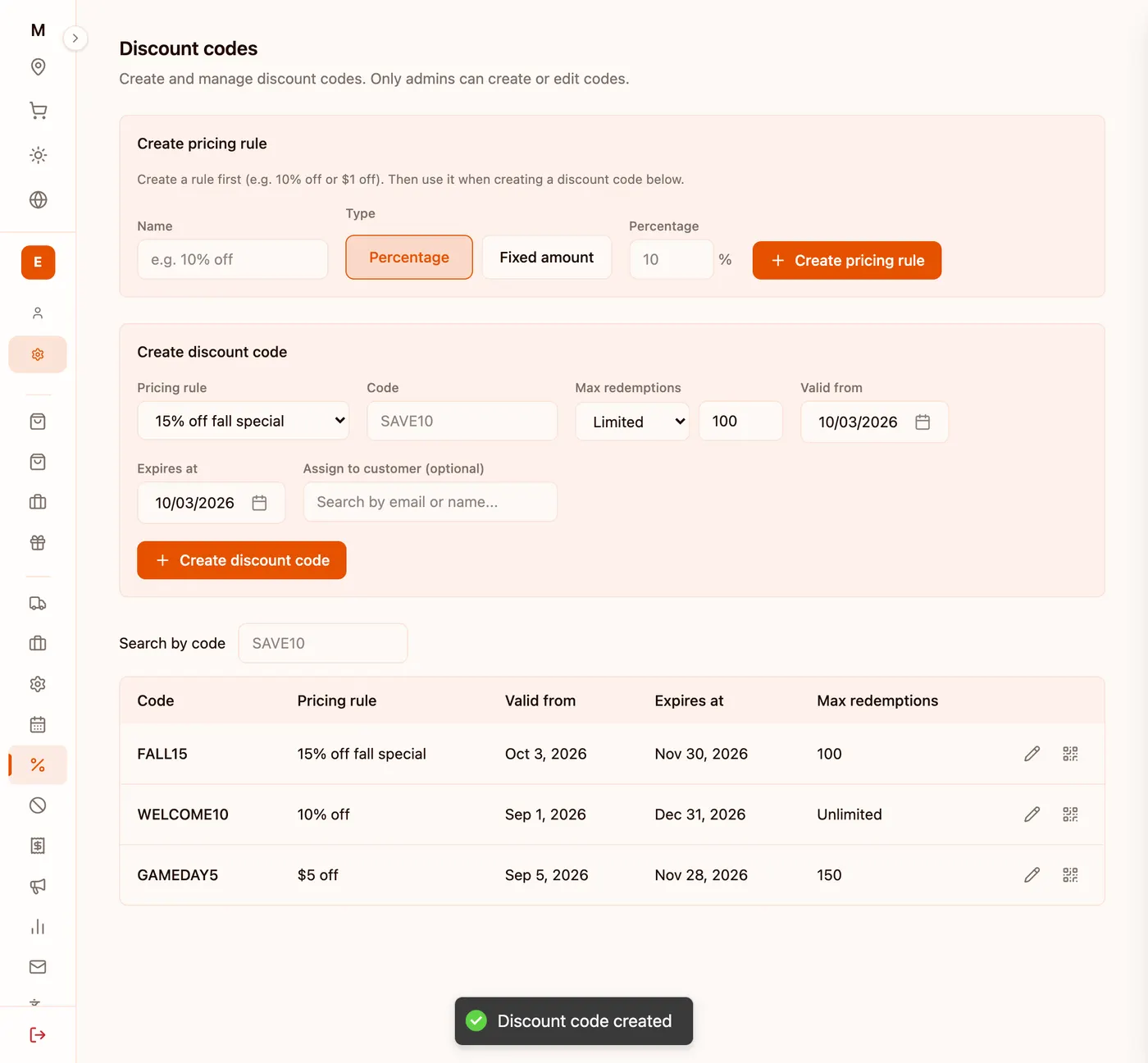Click the QR code icon for GAMEDAY5
Viewport: 1148px width, 1063px height.
coord(1070,875)
